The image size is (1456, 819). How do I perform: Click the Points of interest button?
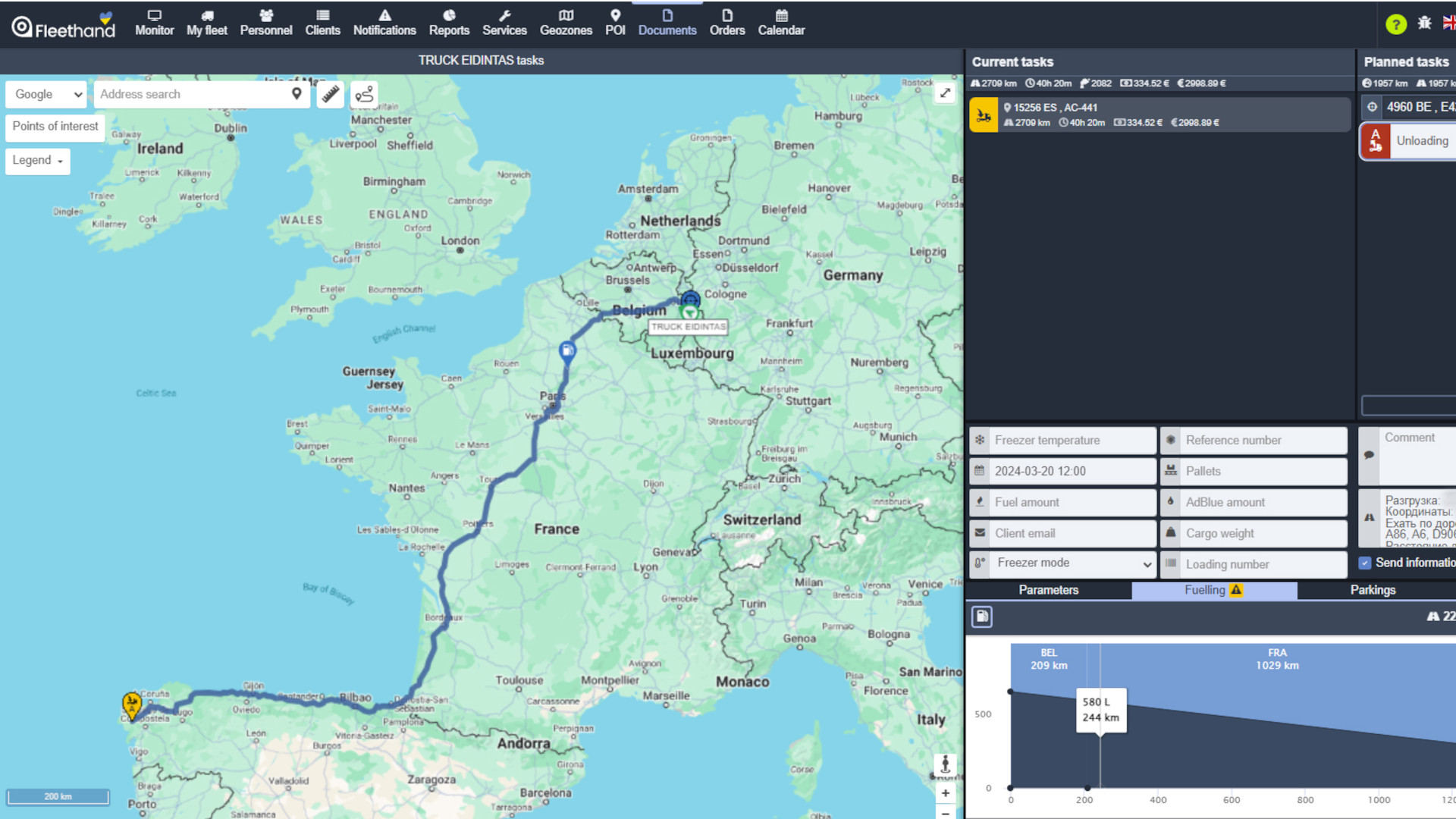point(55,125)
